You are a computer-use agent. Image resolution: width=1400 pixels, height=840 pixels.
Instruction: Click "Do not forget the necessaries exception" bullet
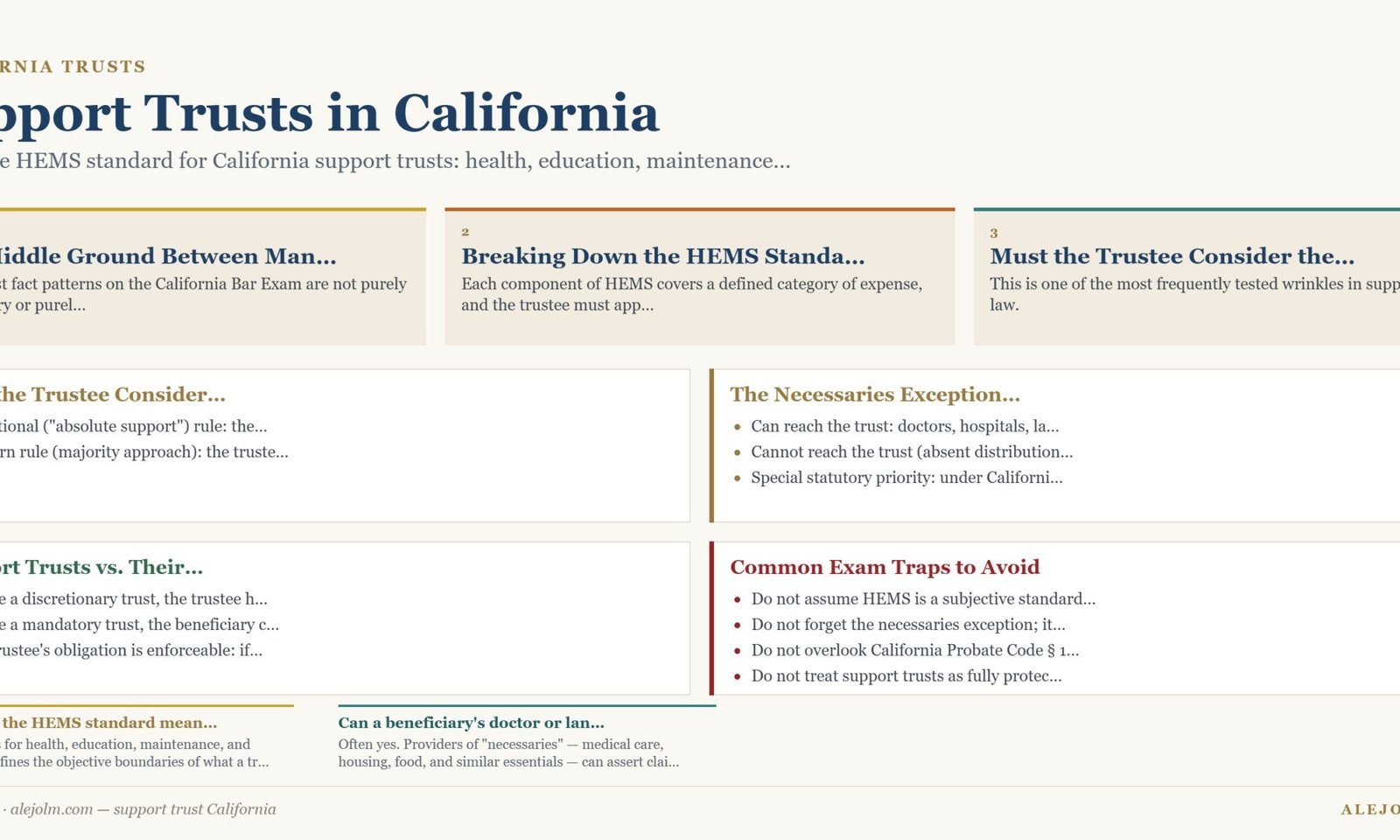[908, 624]
